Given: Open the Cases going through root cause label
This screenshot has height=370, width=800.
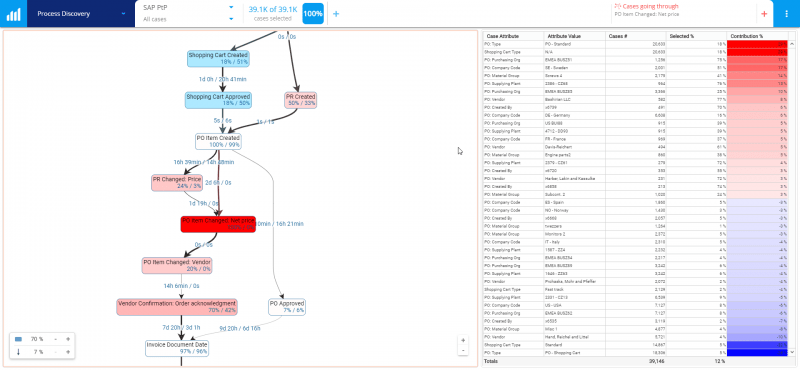Looking at the screenshot, I should (646, 6).
